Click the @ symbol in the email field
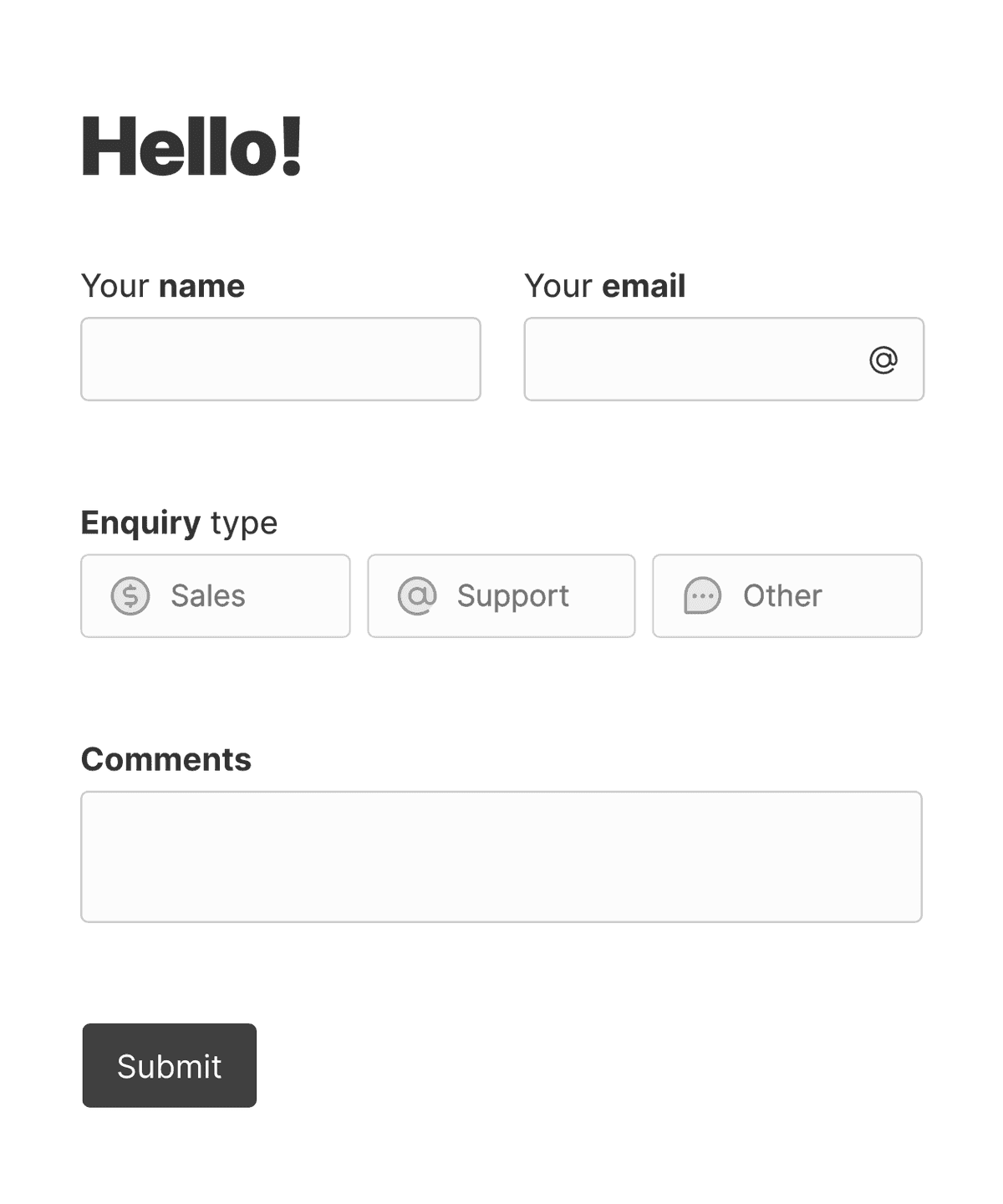 (x=885, y=359)
